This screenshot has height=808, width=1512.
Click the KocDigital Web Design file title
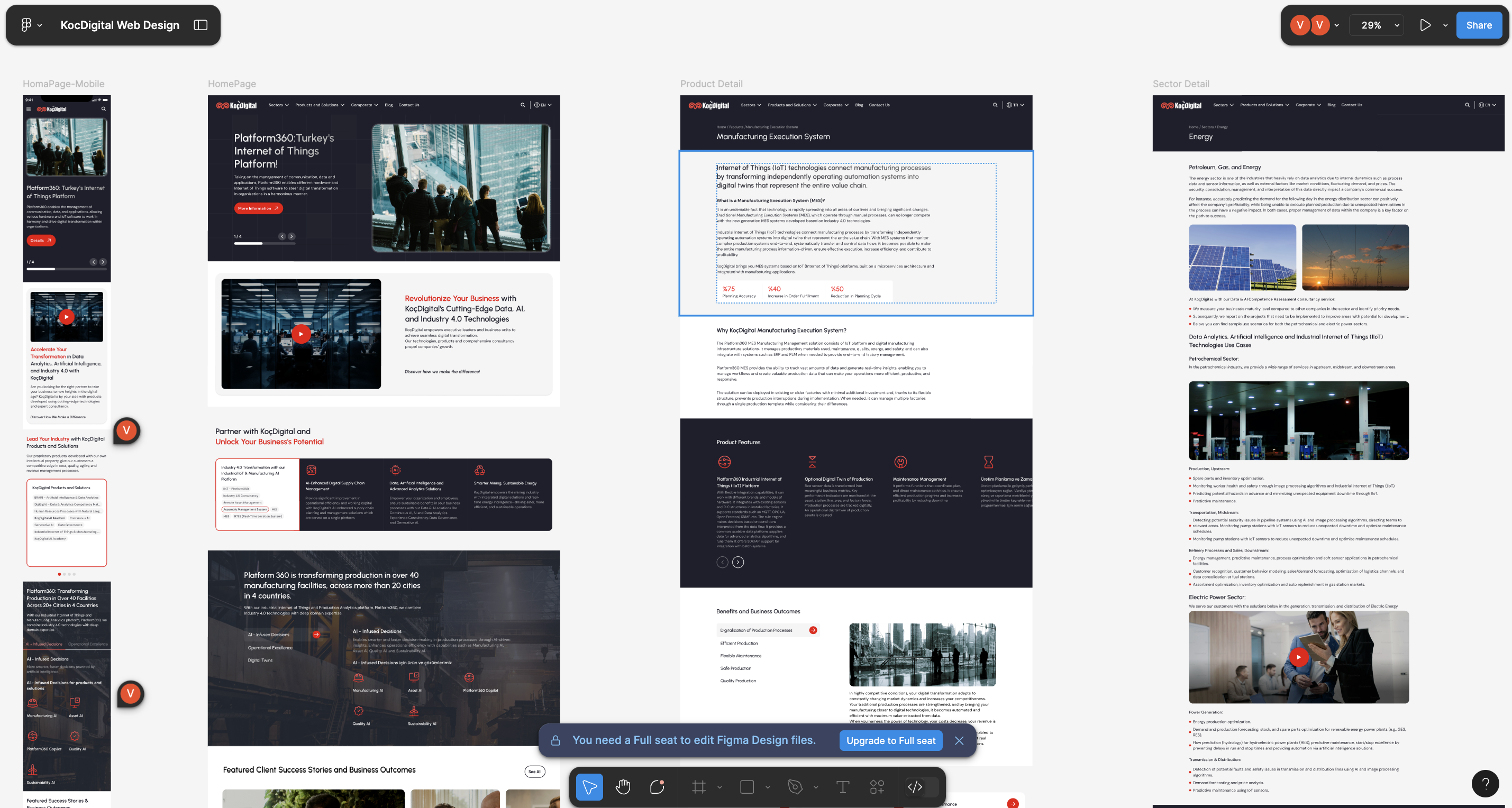click(120, 25)
